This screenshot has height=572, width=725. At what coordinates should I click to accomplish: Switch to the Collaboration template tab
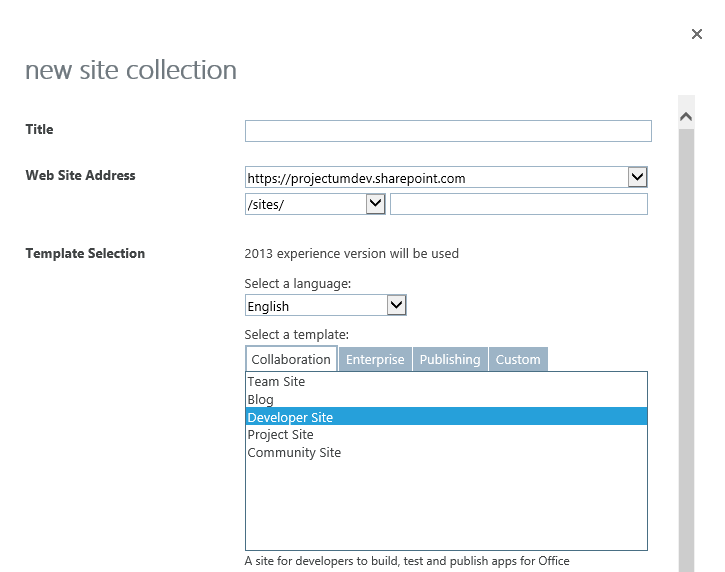pos(291,360)
